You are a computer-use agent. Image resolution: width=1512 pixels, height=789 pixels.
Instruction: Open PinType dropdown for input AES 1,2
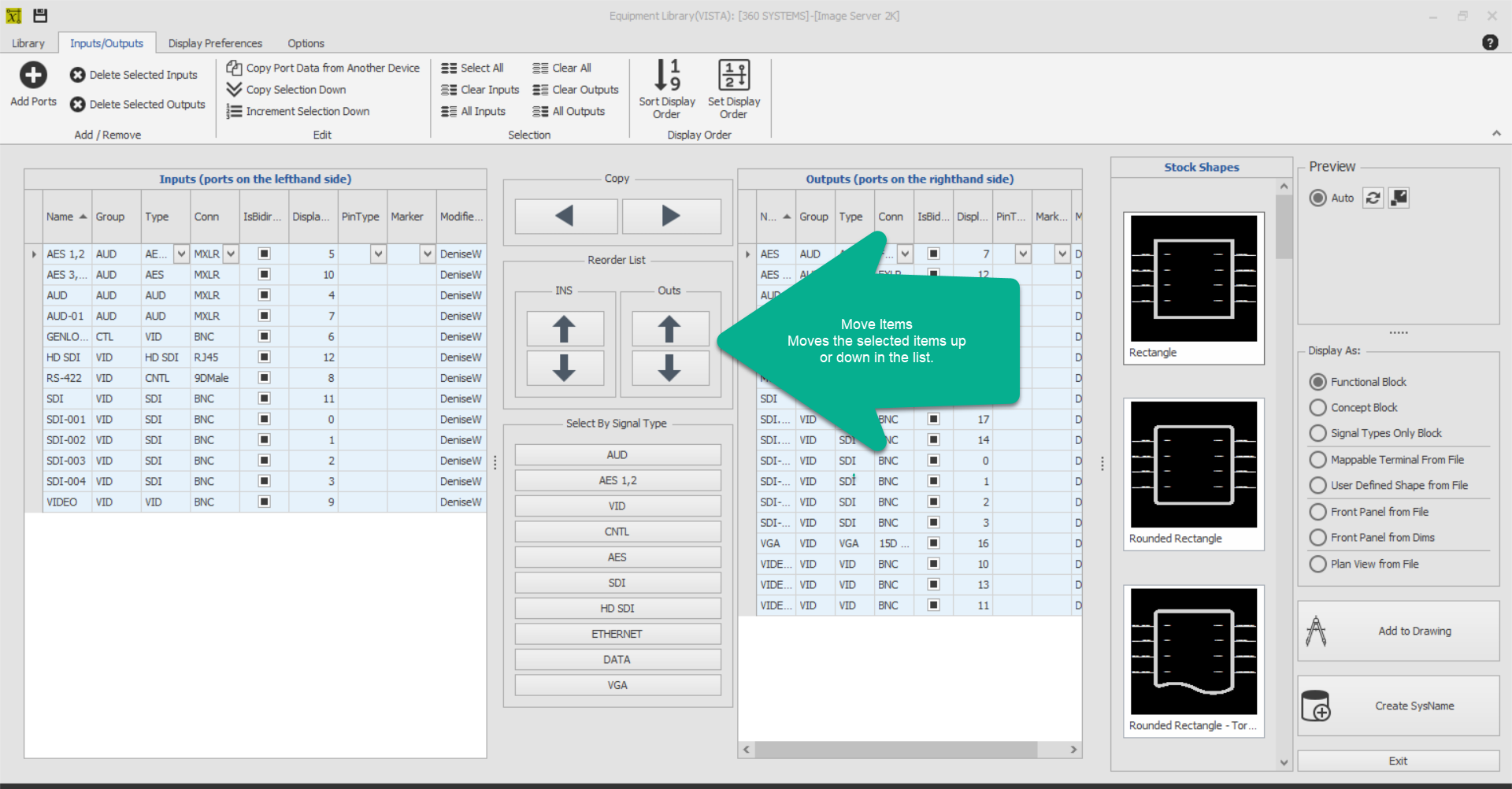point(379,254)
